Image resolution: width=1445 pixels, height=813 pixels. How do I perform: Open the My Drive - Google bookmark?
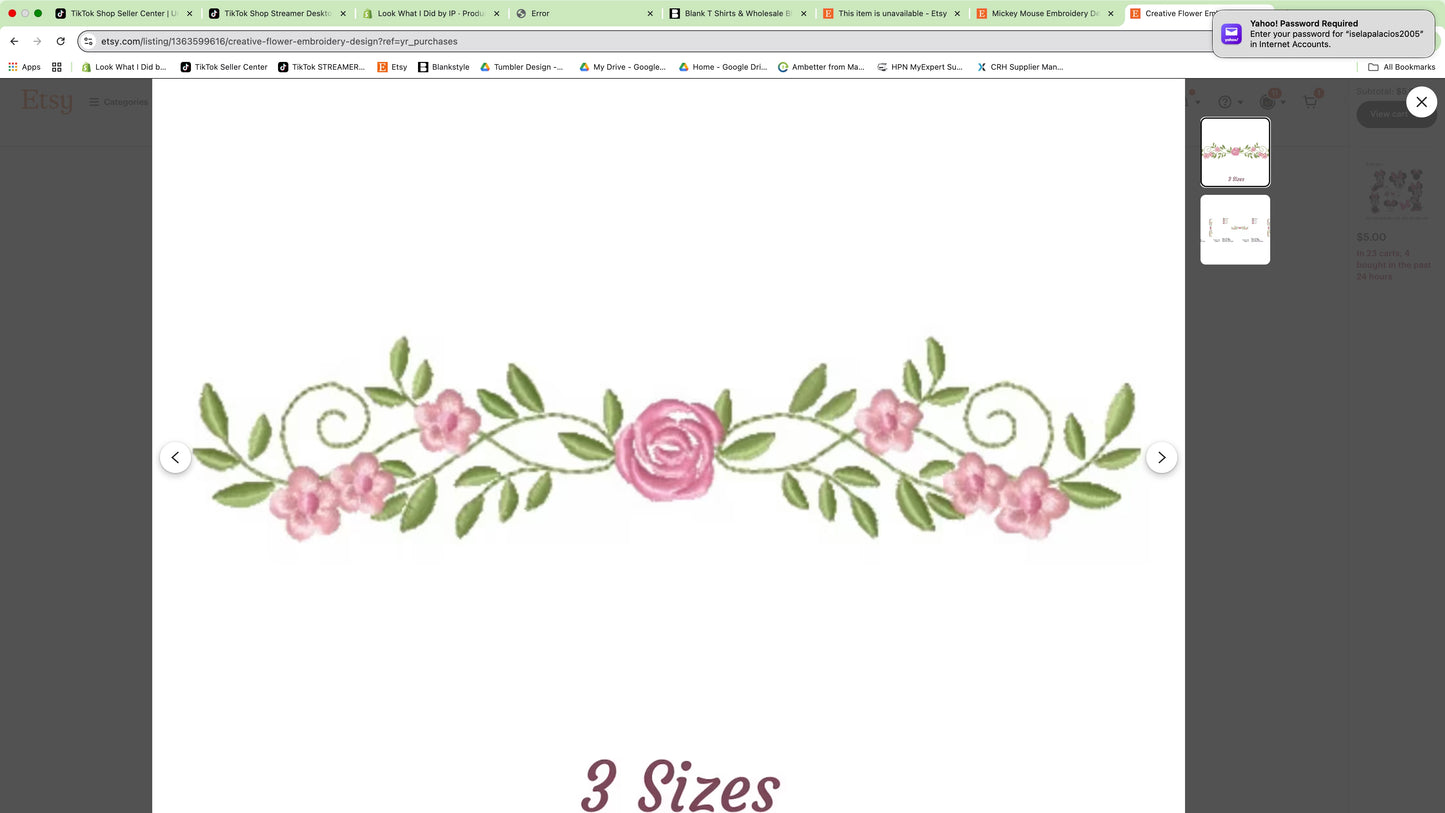click(x=622, y=67)
